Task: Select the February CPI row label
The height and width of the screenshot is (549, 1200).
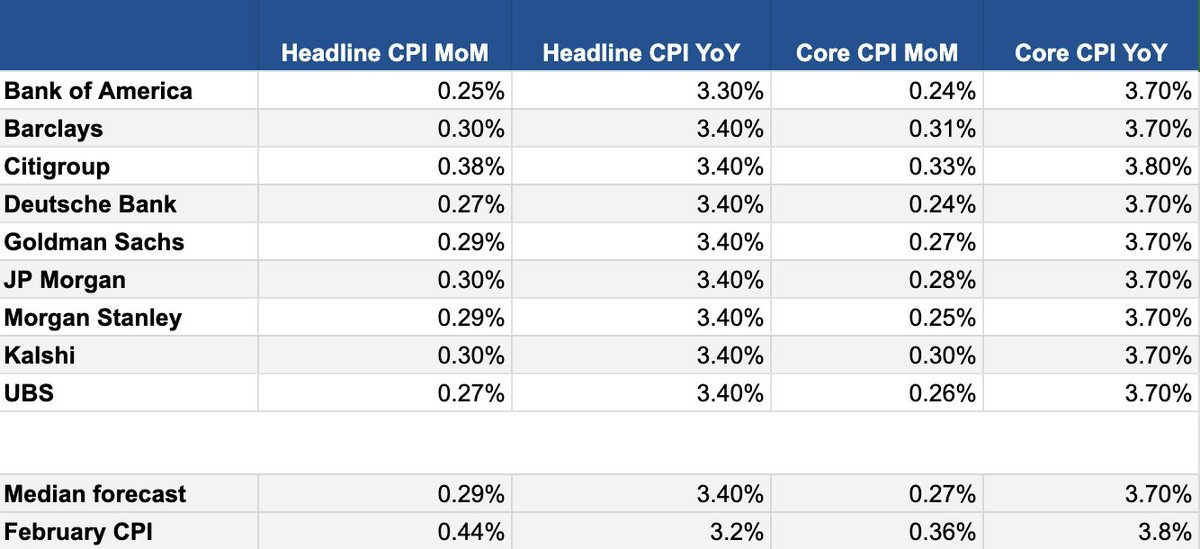Action: (78, 531)
